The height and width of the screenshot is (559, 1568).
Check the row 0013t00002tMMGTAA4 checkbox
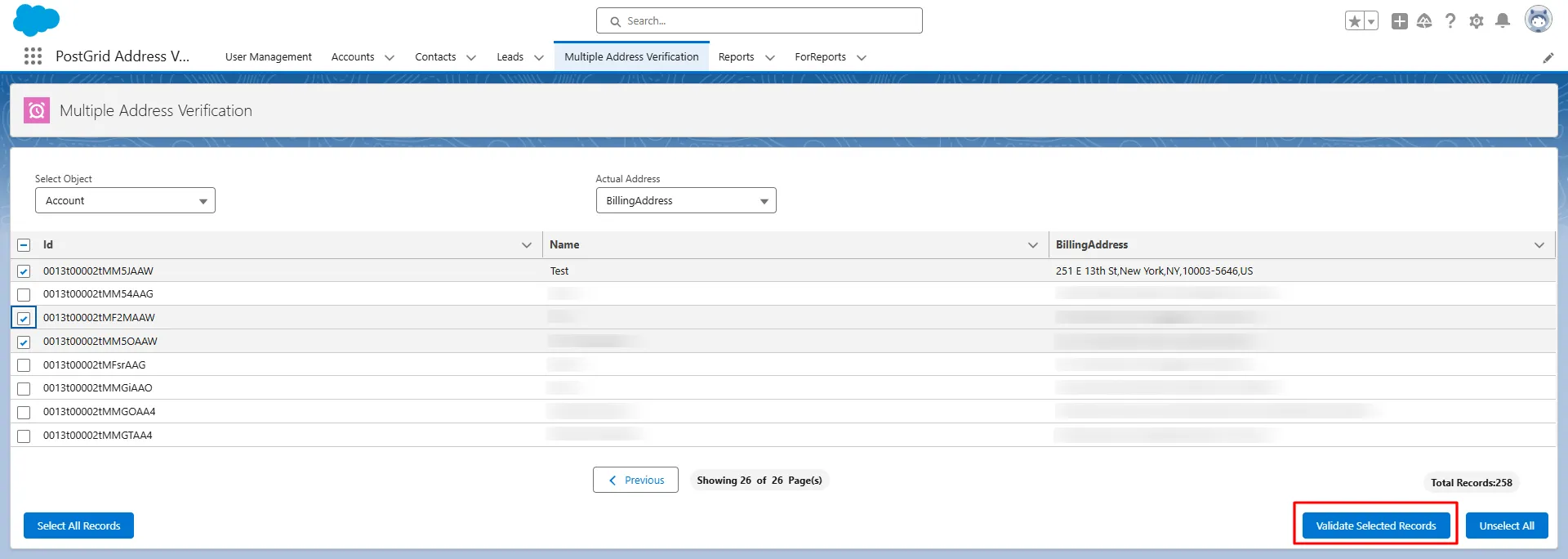pyautogui.click(x=24, y=436)
